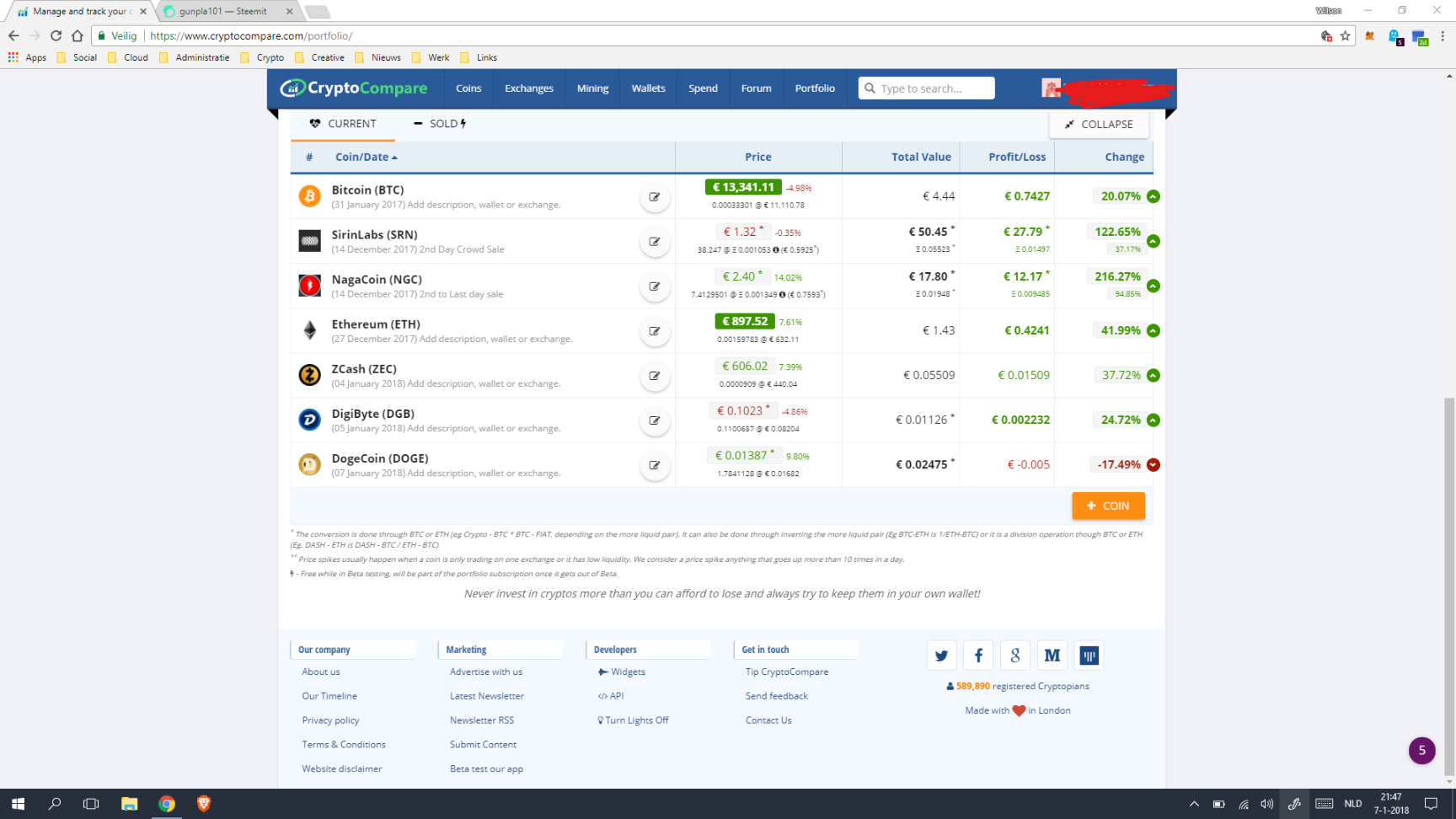
Task: Open the Mining menu
Action: [592, 88]
